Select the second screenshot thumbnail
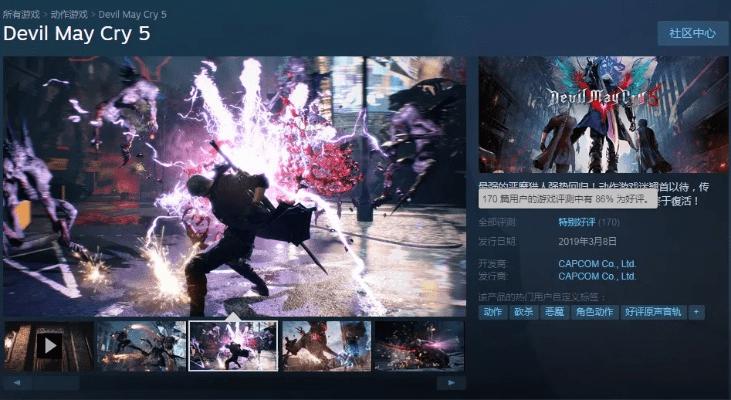 click(141, 345)
